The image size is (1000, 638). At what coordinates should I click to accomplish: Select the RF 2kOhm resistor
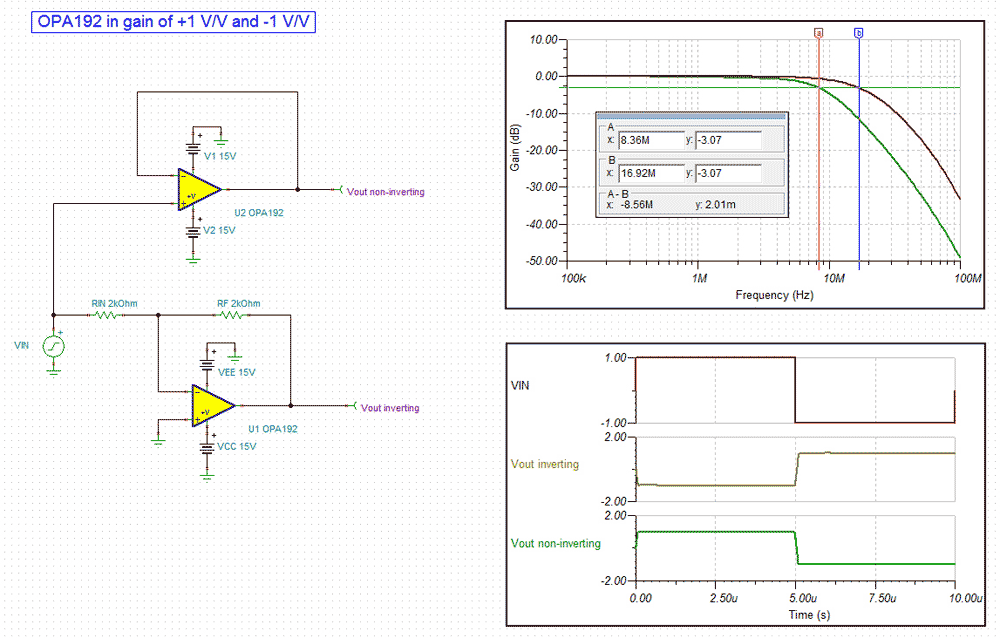[232, 315]
